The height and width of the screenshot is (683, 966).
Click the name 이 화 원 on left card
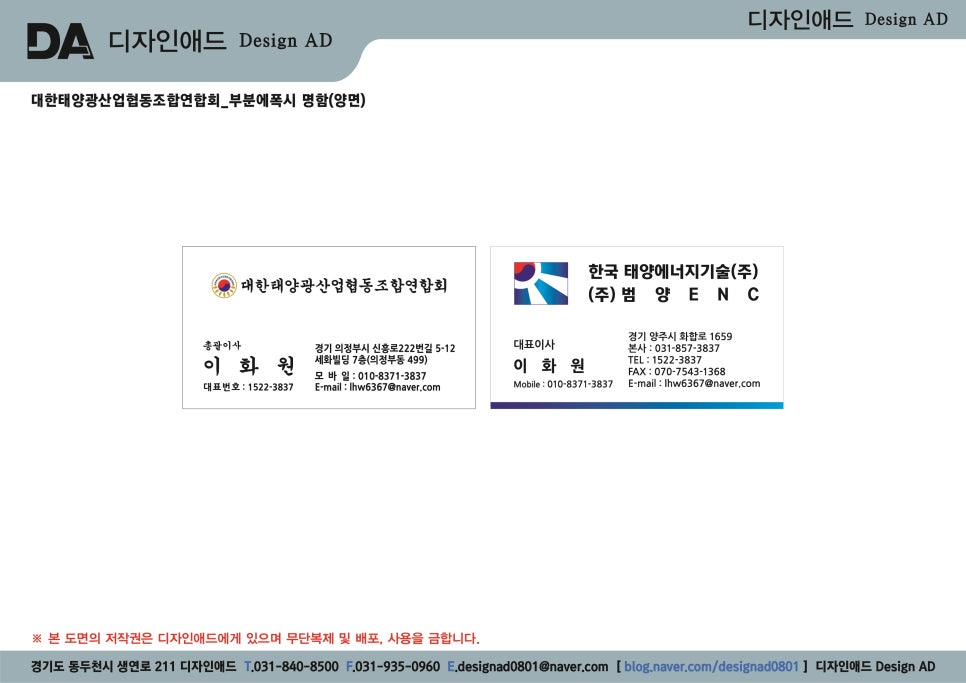coord(249,366)
